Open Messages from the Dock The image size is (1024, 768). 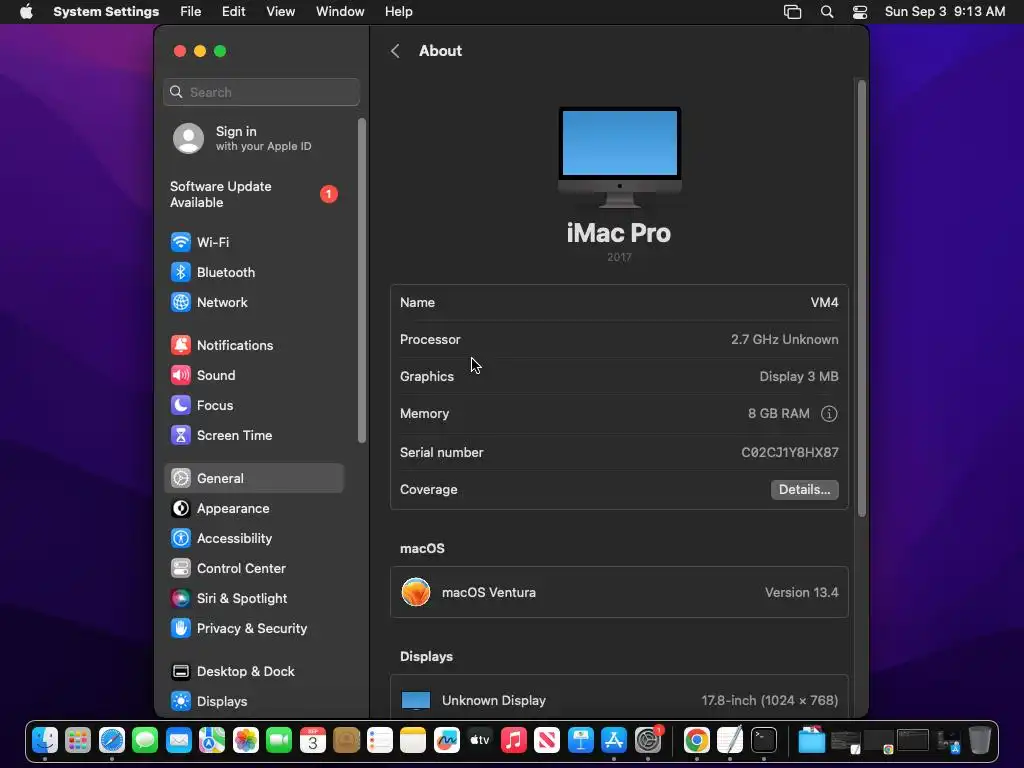pyautogui.click(x=145, y=741)
